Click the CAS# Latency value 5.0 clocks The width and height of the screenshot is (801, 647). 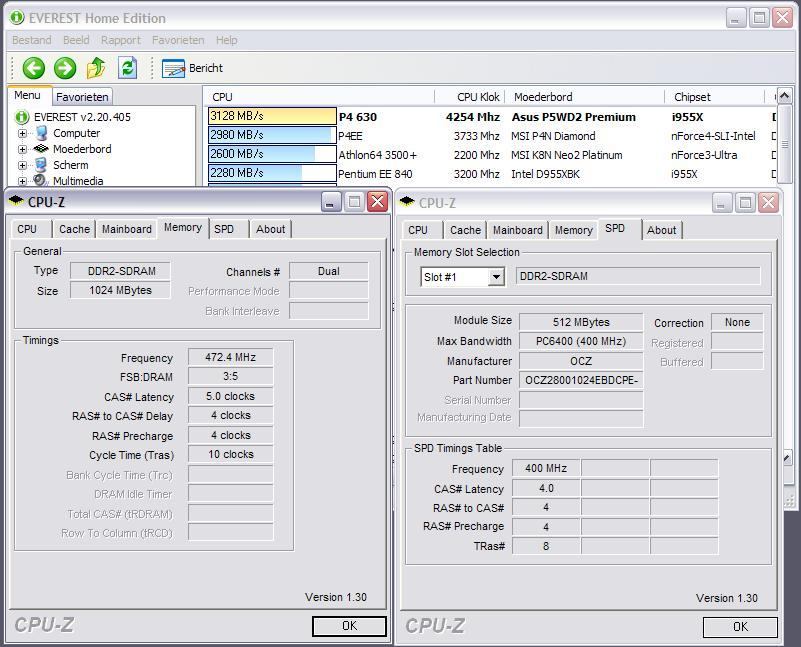230,396
